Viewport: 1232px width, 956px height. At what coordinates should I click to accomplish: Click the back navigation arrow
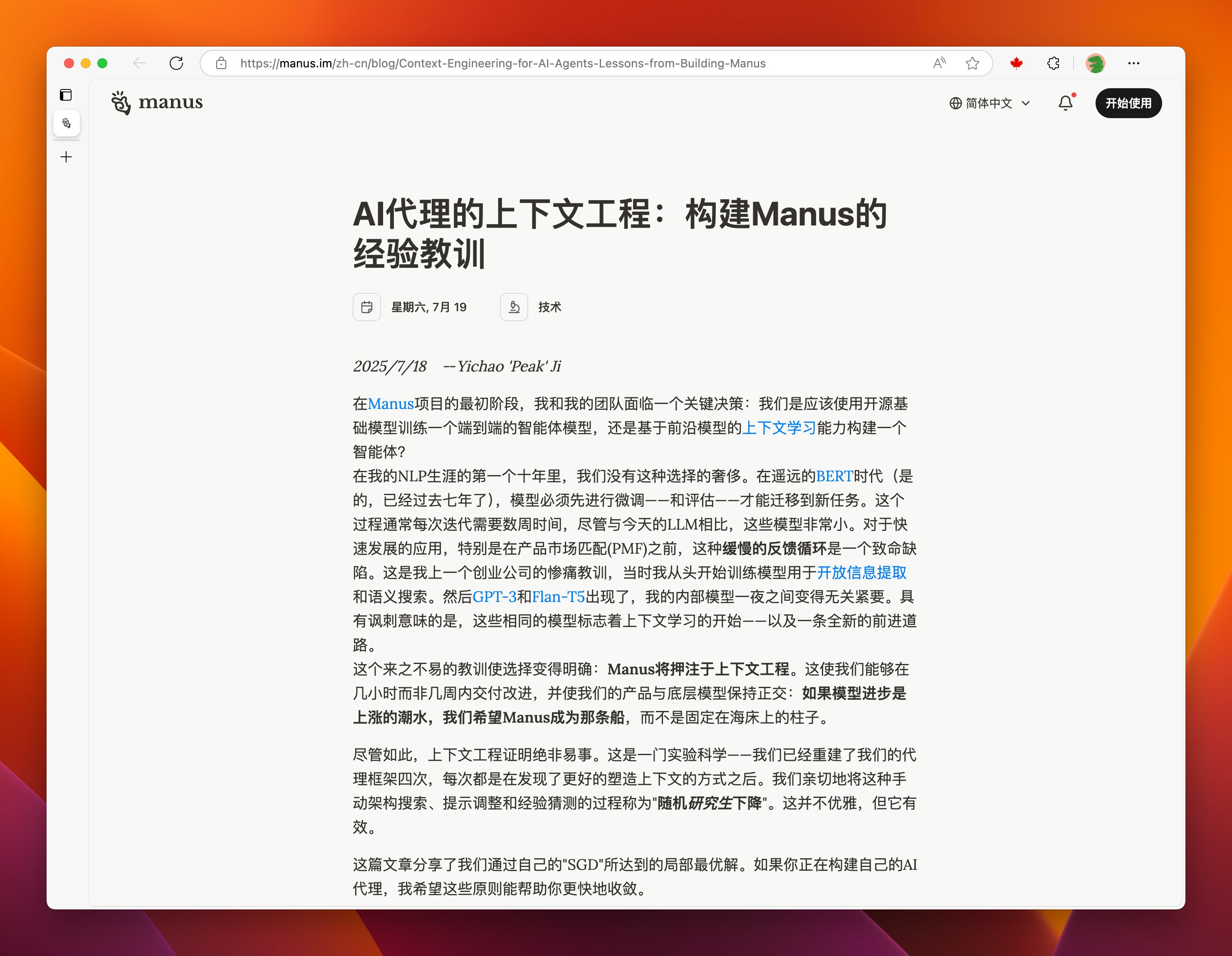pyautogui.click(x=139, y=63)
